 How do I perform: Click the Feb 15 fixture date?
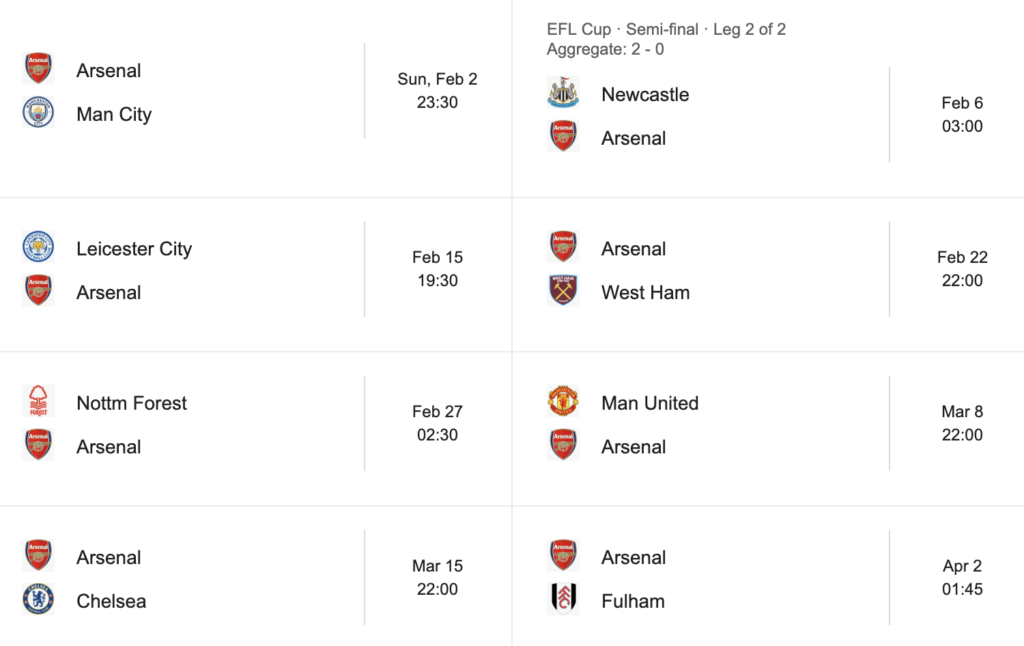(437, 257)
